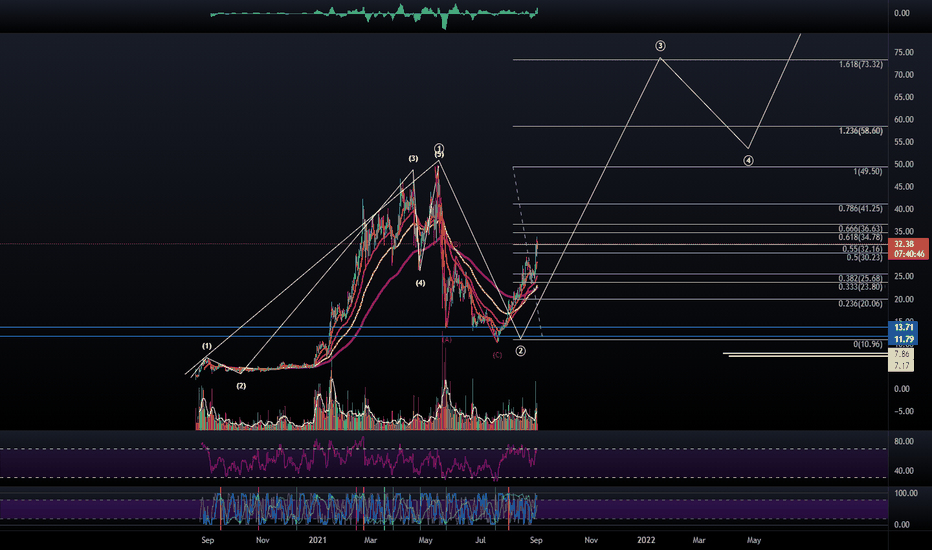Select the (3) sub-wave label
This screenshot has height=550, width=932.
click(413, 159)
